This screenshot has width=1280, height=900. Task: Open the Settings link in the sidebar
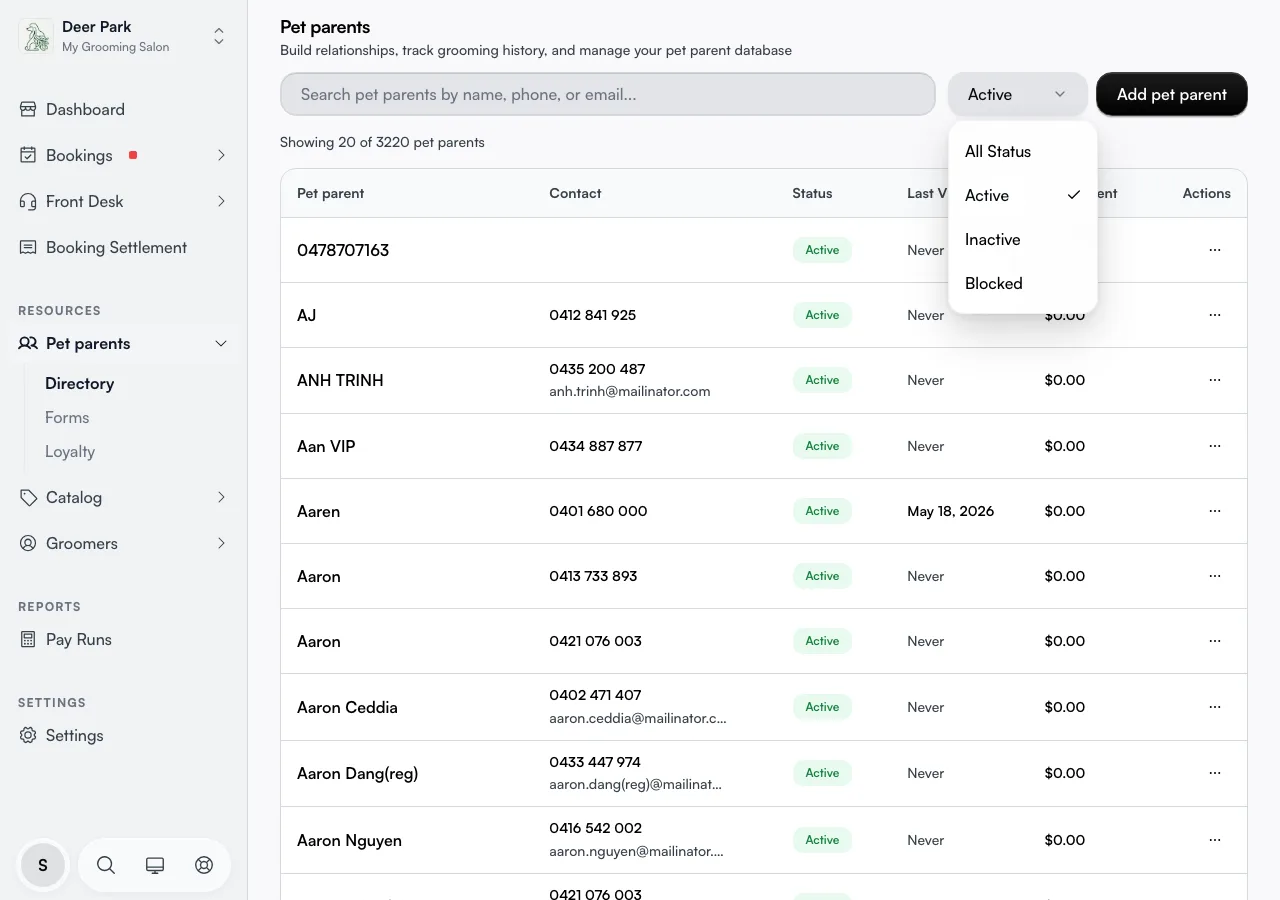point(75,735)
